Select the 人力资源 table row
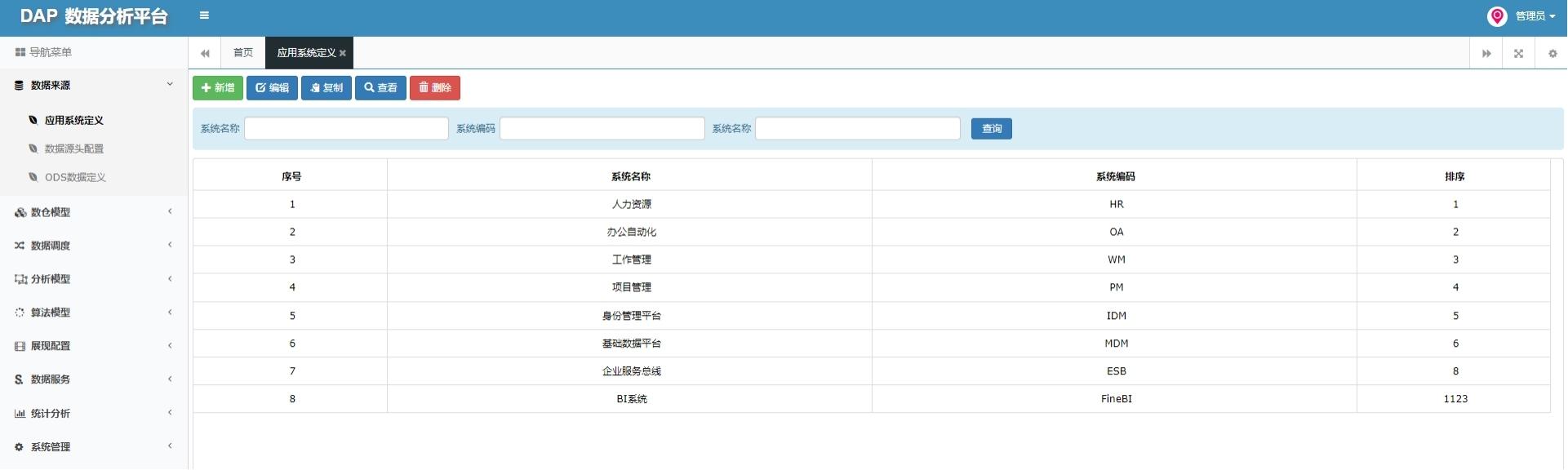The width and height of the screenshot is (1568, 470). [872, 205]
